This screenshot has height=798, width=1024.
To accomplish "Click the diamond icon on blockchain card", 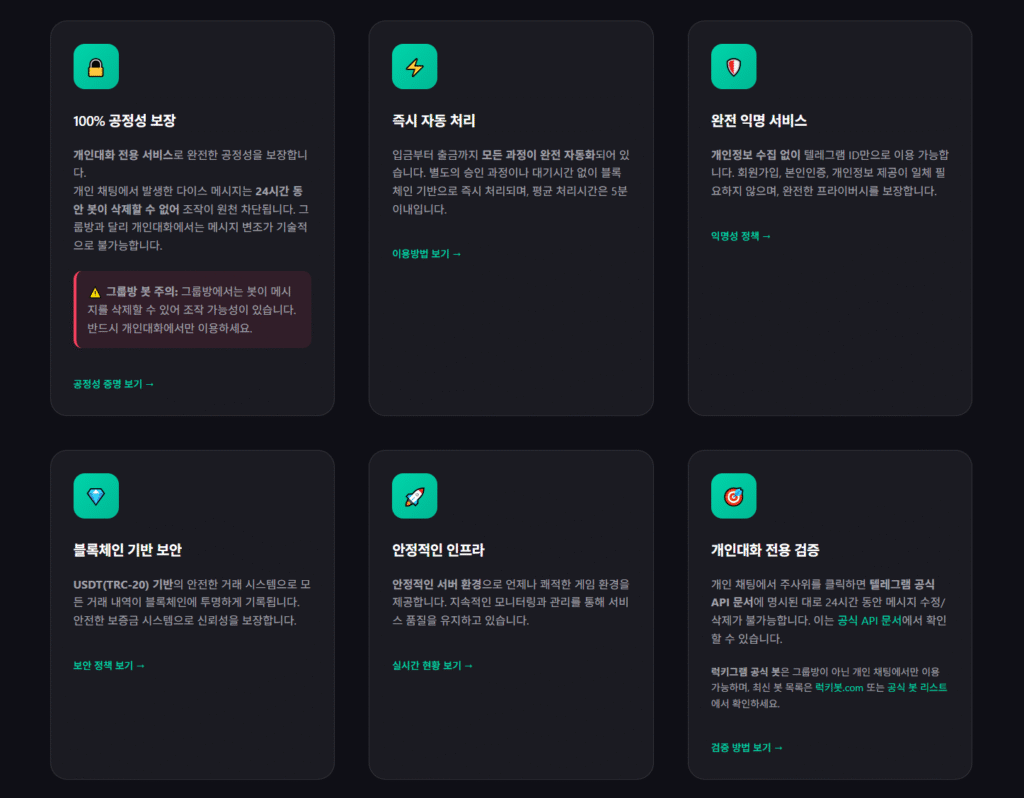I will pyautogui.click(x=96, y=496).
